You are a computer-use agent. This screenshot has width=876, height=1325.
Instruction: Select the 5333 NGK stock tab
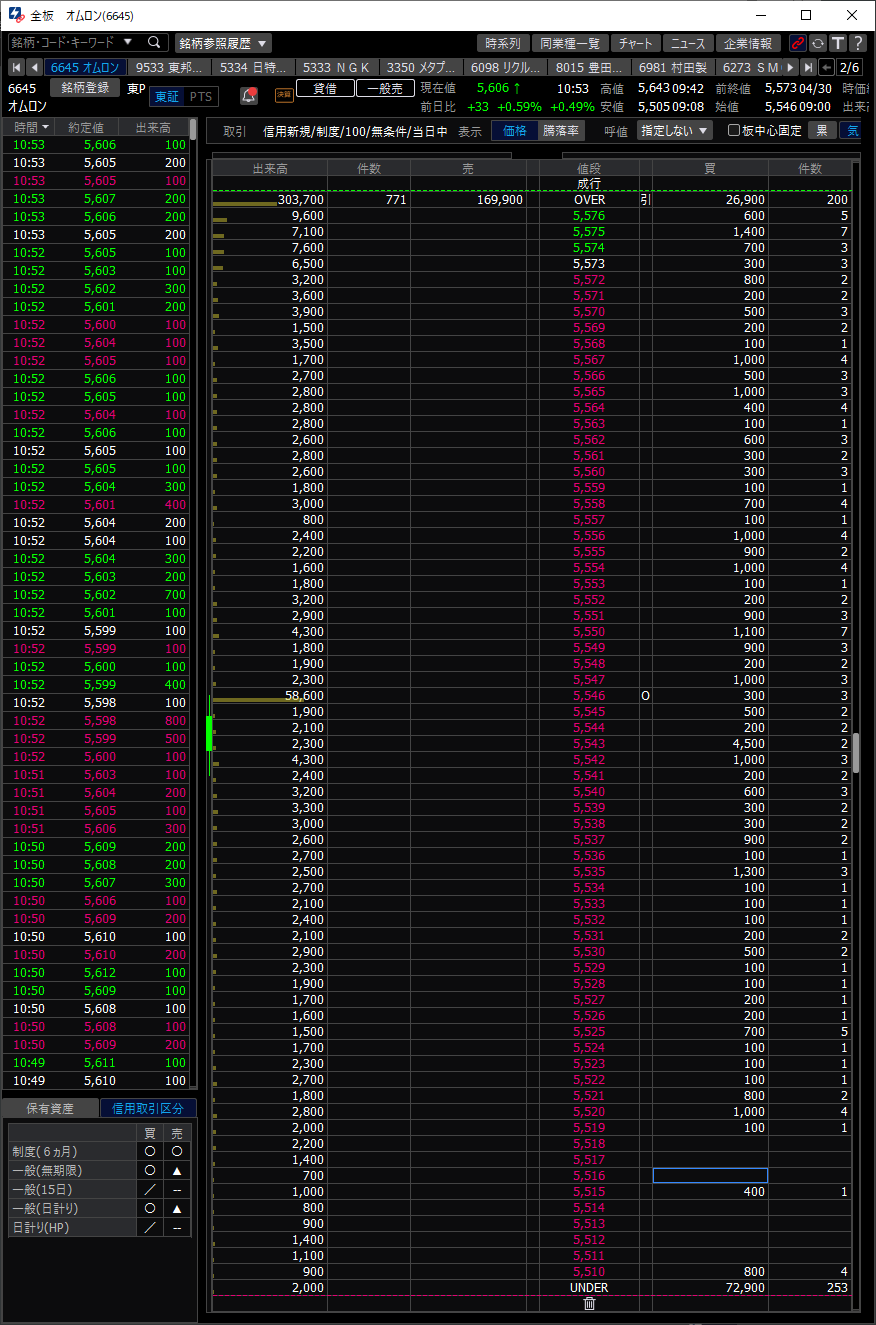pos(336,67)
